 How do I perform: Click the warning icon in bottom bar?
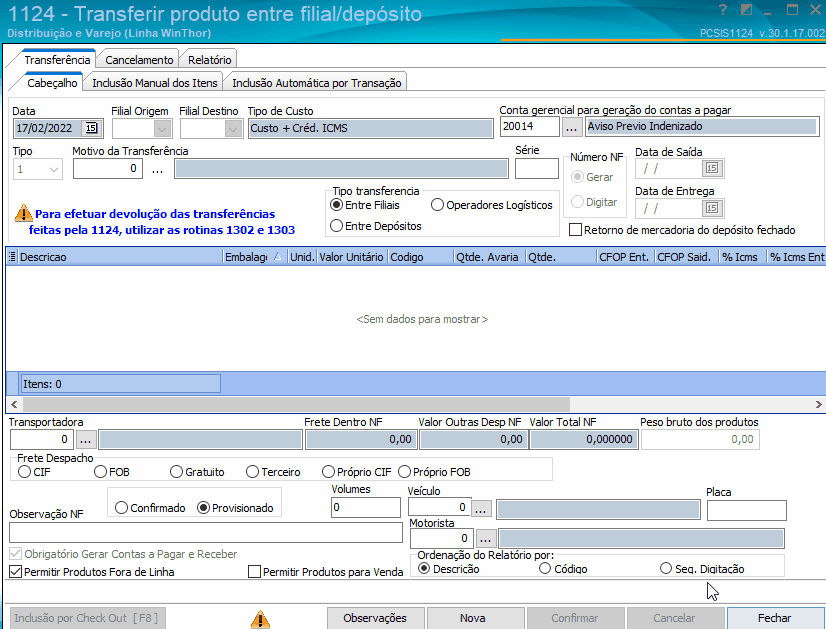coord(260,619)
